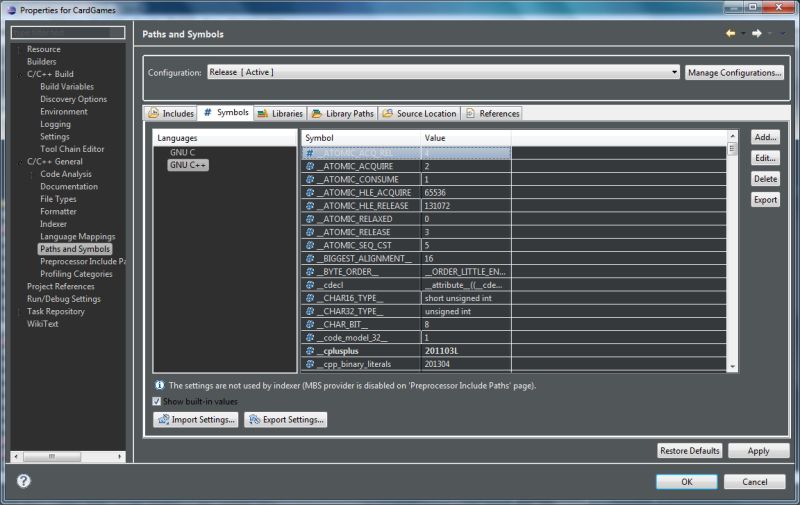This screenshot has width=800, height=505.
Task: Click the forward navigation arrow icon
Action: pyautogui.click(x=757, y=34)
